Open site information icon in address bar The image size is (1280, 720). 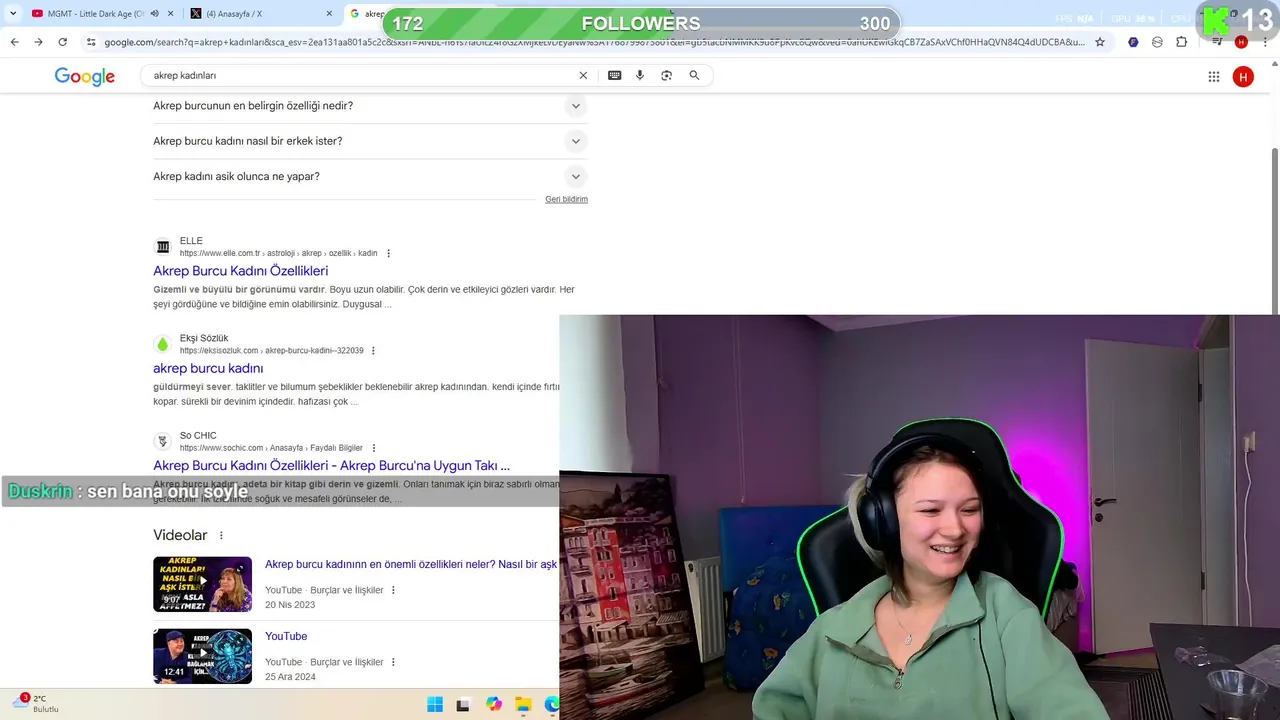(91, 42)
